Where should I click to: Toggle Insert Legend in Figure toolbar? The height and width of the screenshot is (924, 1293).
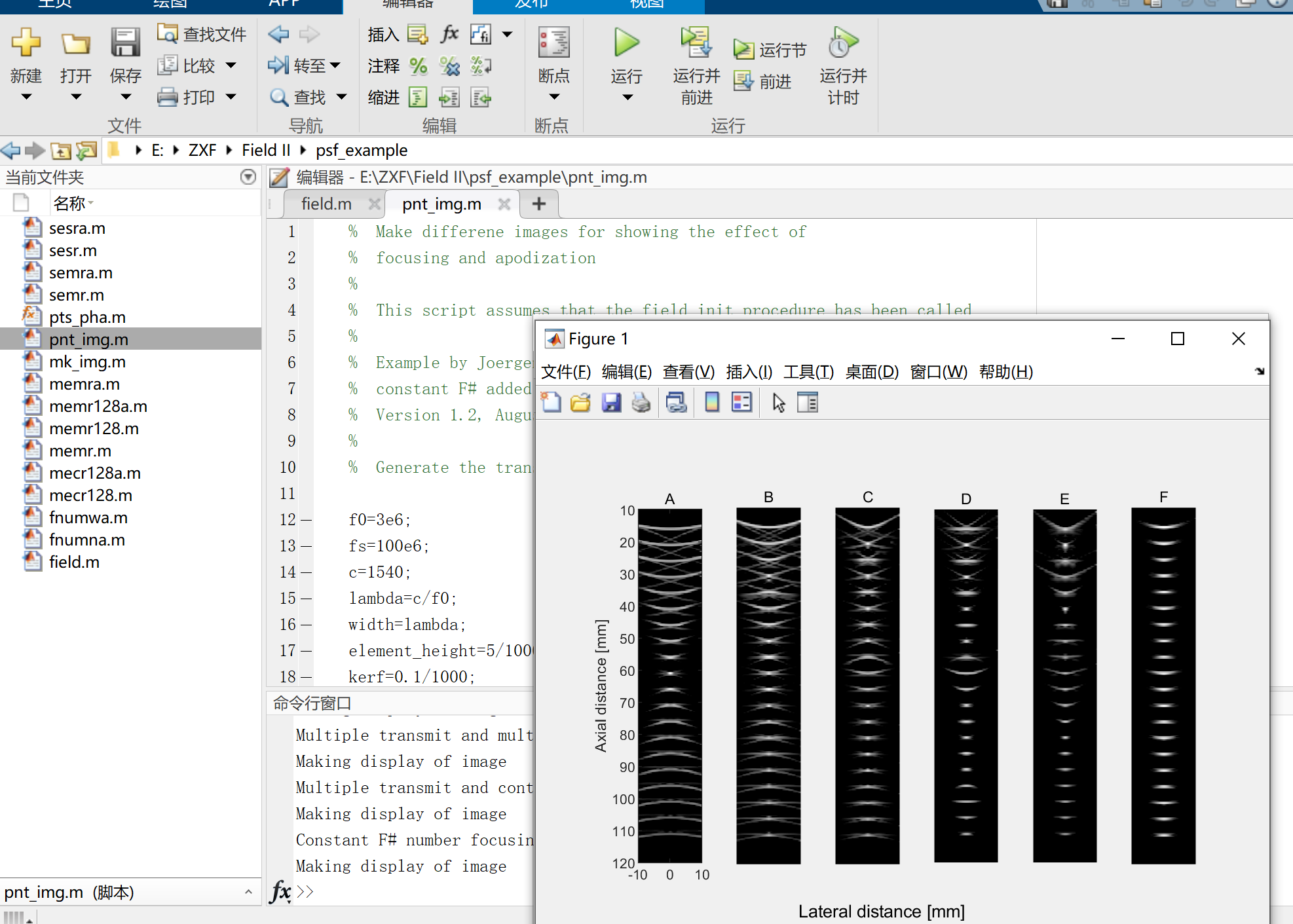(741, 403)
